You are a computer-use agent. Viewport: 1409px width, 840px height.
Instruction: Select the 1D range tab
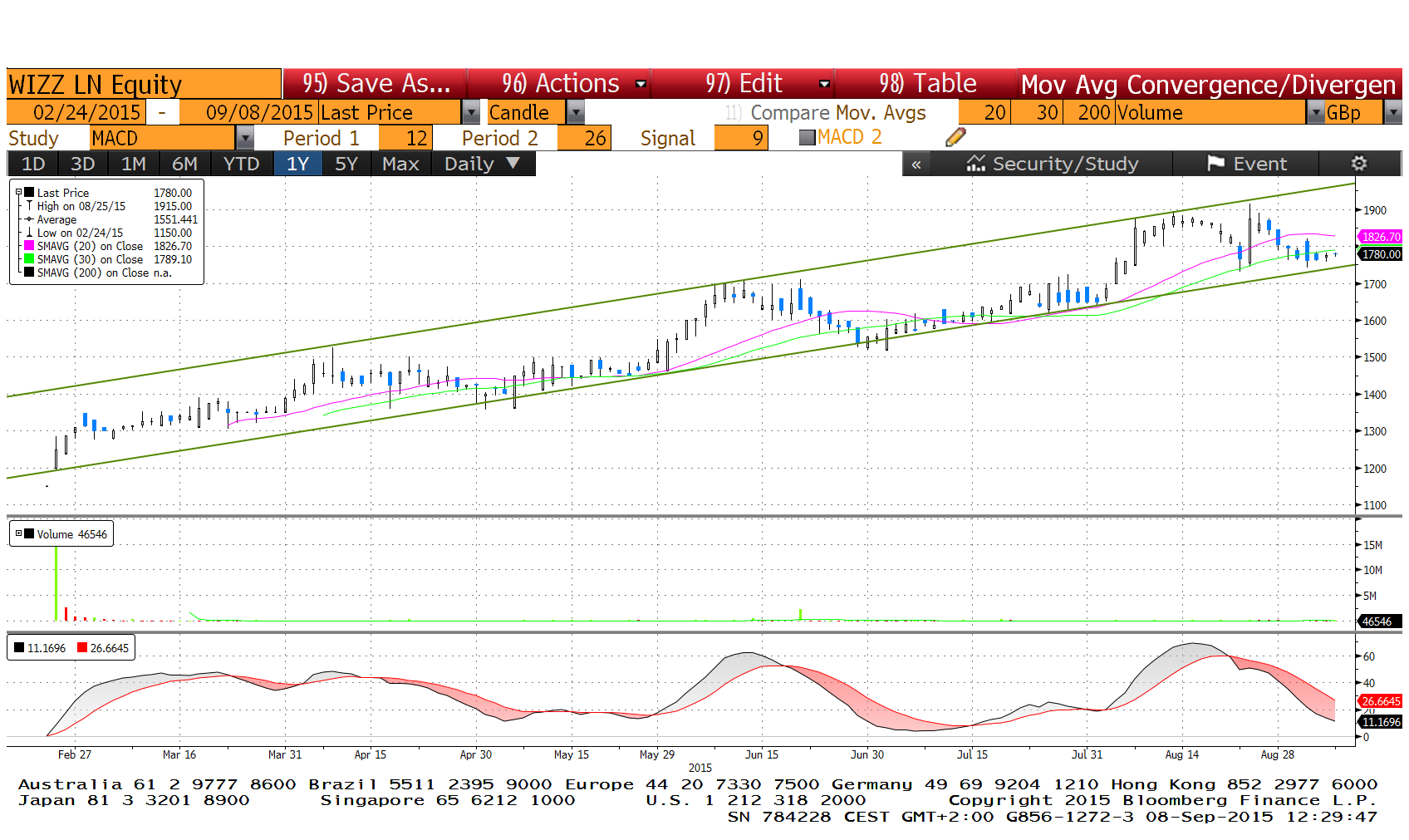pyautogui.click(x=33, y=164)
